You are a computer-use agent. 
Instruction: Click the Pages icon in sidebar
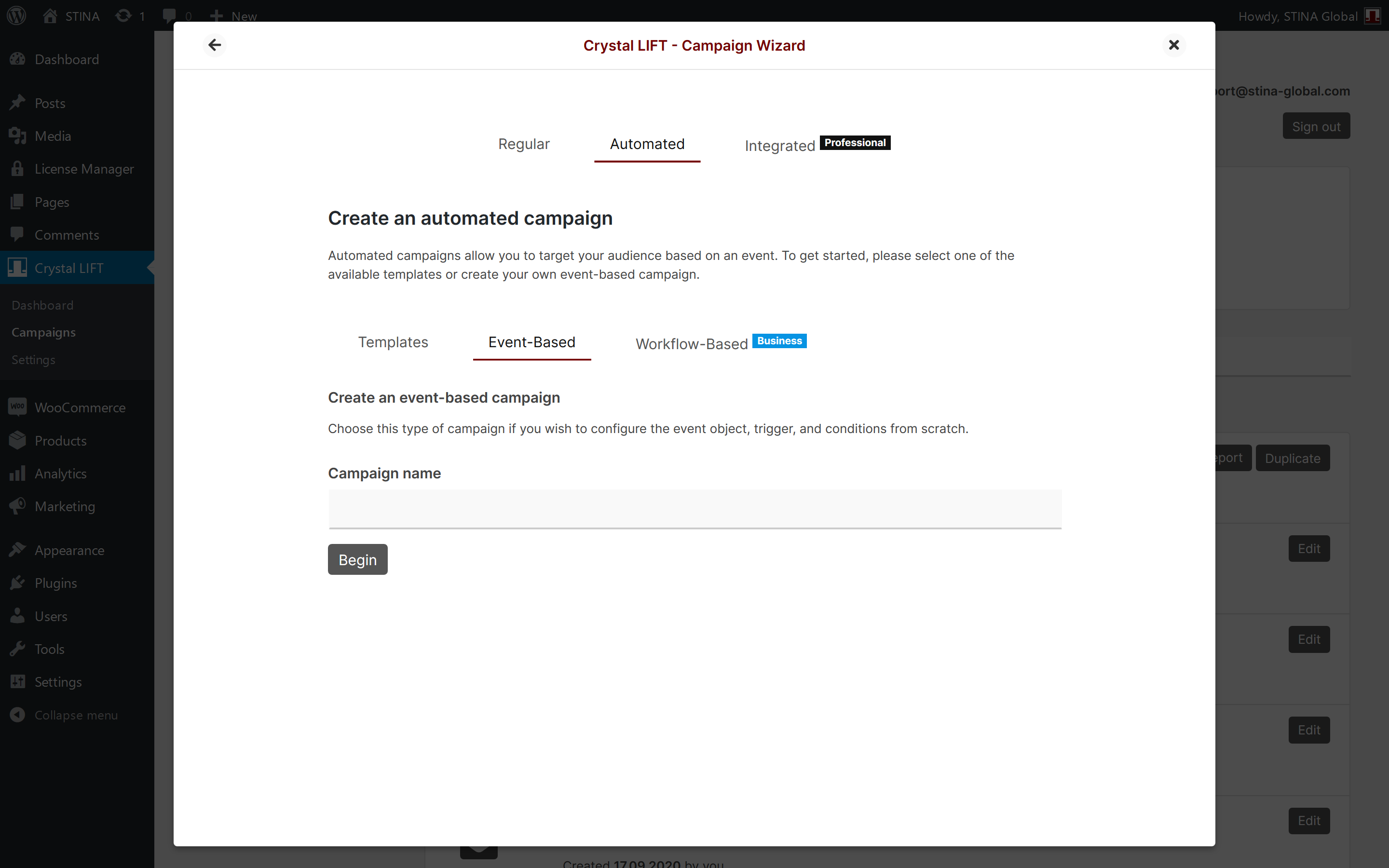[17, 202]
